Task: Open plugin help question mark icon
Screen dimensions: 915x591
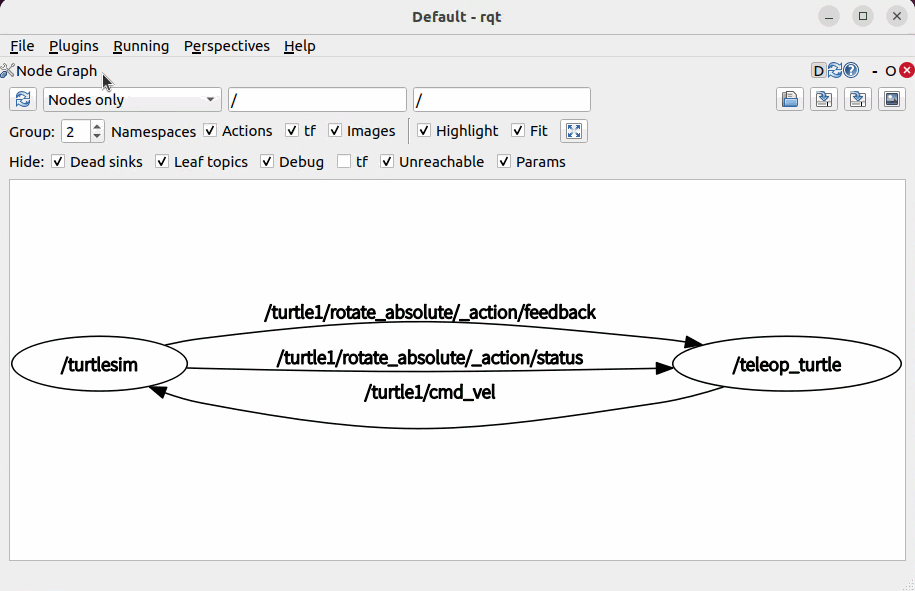Action: (851, 71)
